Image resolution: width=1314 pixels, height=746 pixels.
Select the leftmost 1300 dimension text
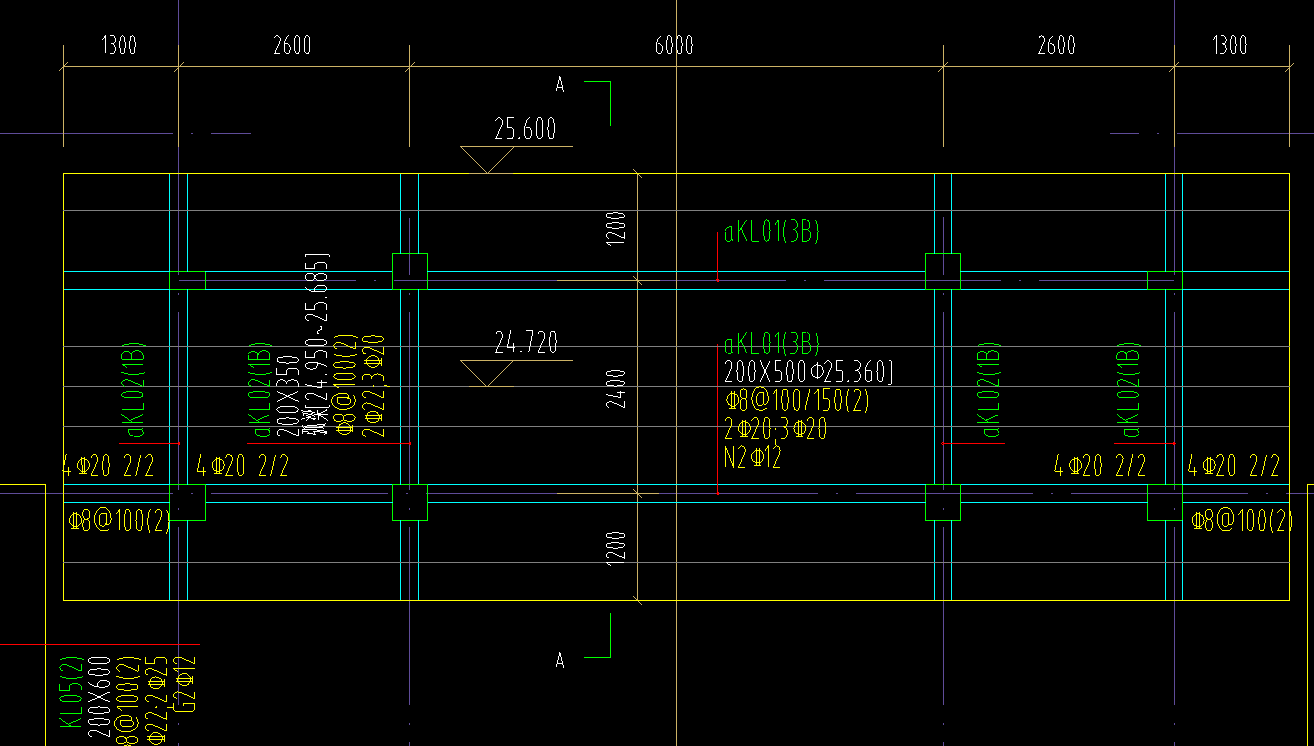tap(120, 45)
